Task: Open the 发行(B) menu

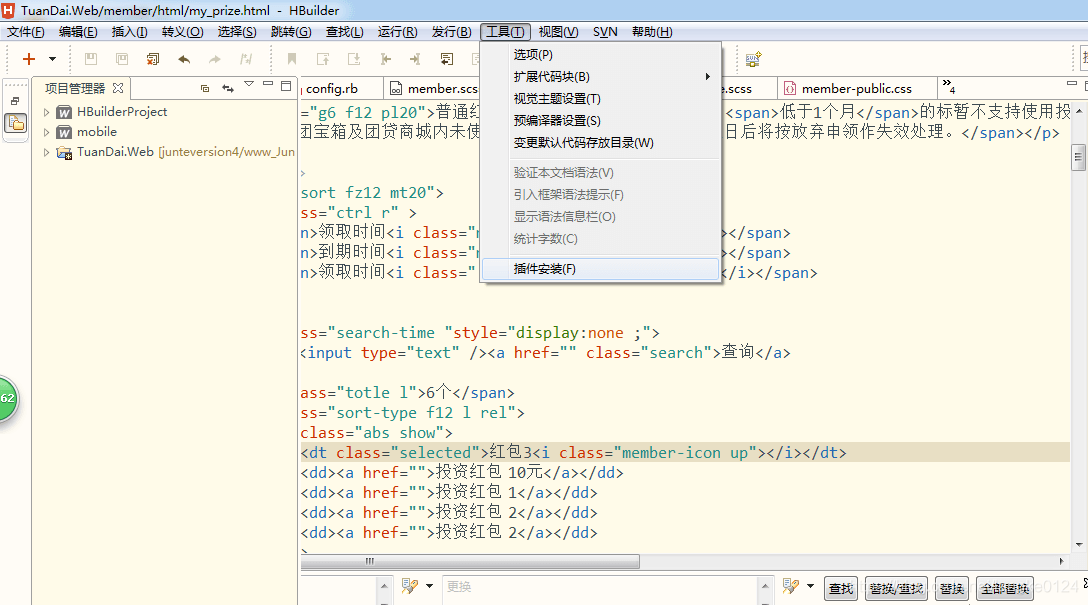Action: tap(451, 32)
